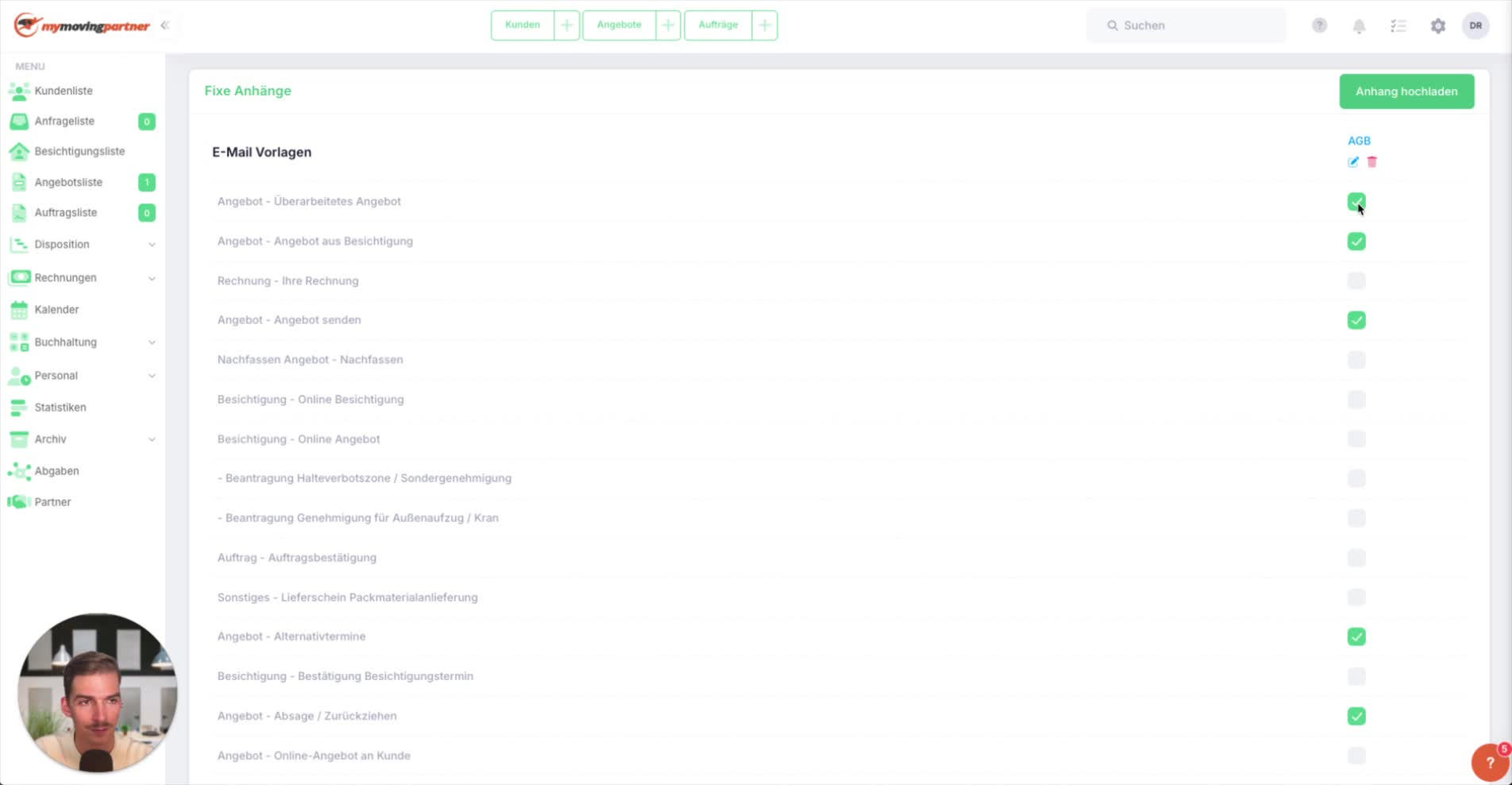1512x785 pixels.
Task: Open Kundenliste in the sidebar
Action: coord(64,91)
